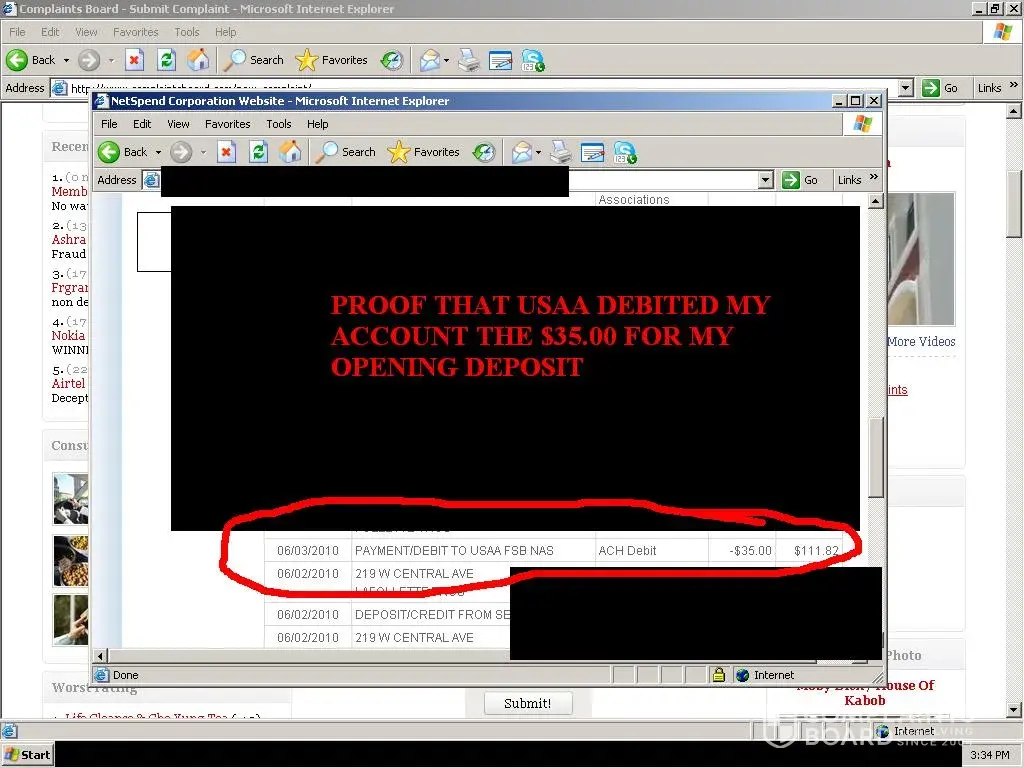Expand Mail dropdown arrow in NetSpend toolbar

pos(539,153)
